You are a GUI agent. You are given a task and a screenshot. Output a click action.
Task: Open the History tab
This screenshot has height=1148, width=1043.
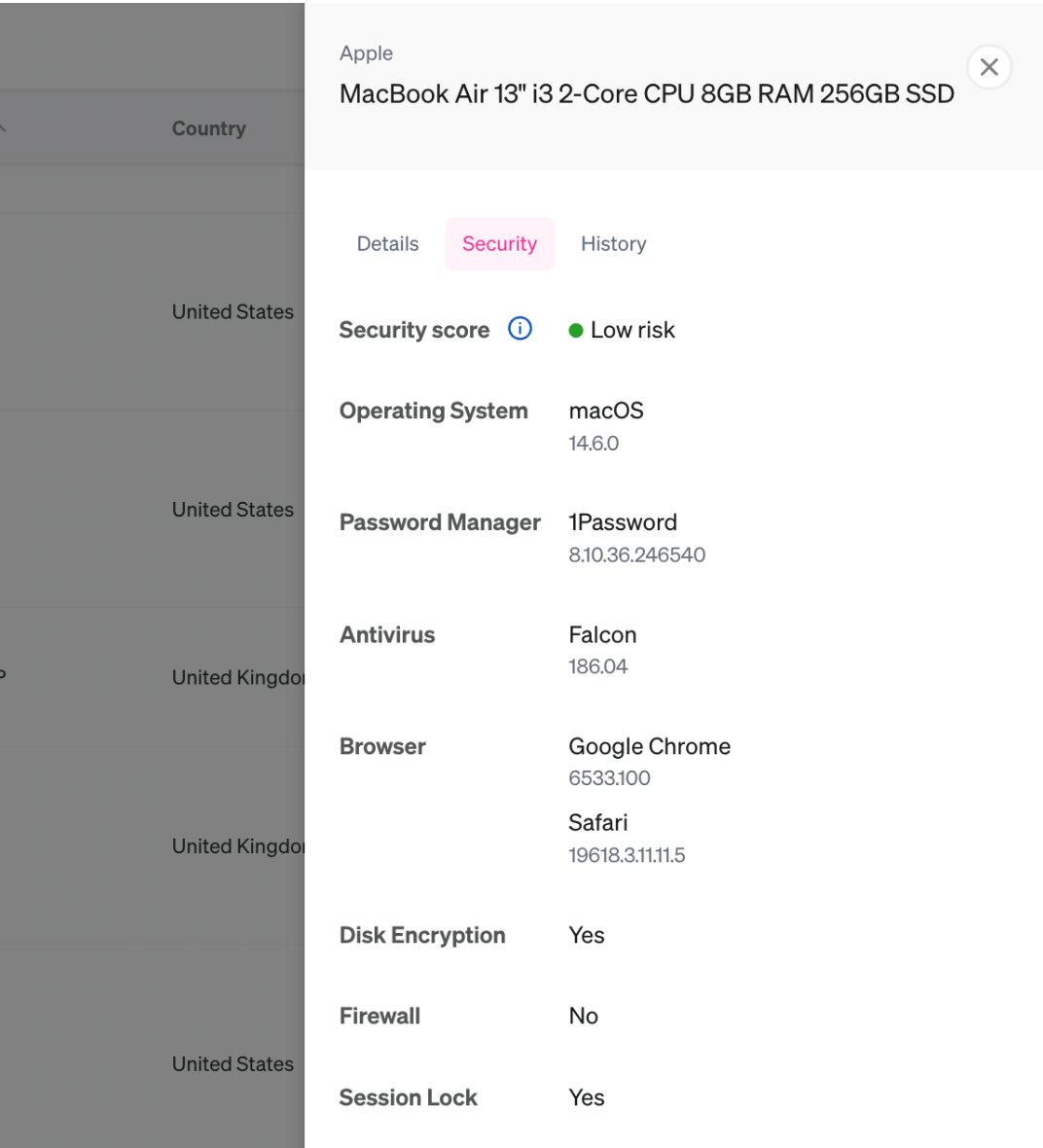click(x=613, y=243)
